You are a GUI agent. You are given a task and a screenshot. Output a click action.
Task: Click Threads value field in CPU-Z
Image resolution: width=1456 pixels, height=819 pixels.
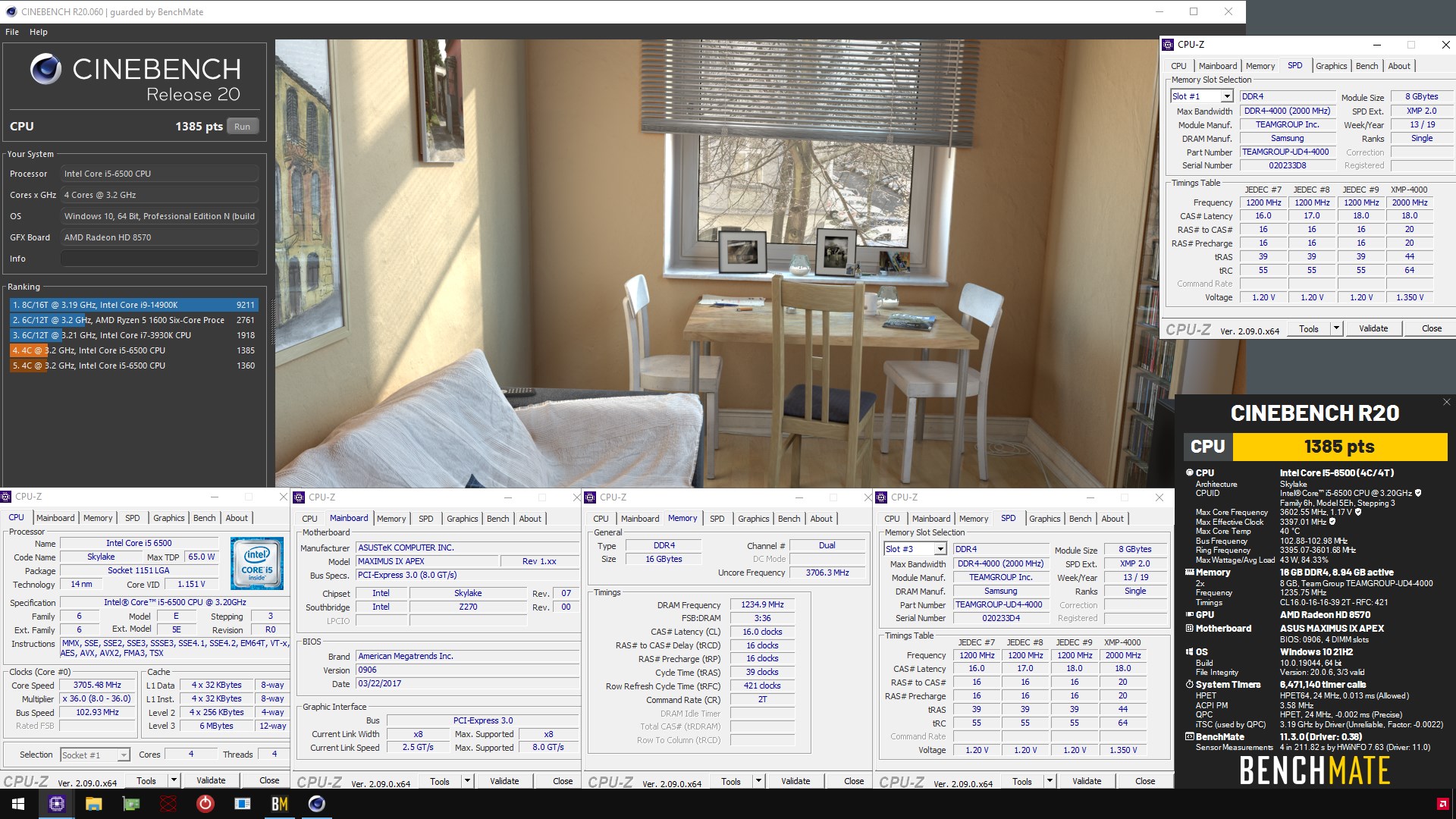point(274,755)
